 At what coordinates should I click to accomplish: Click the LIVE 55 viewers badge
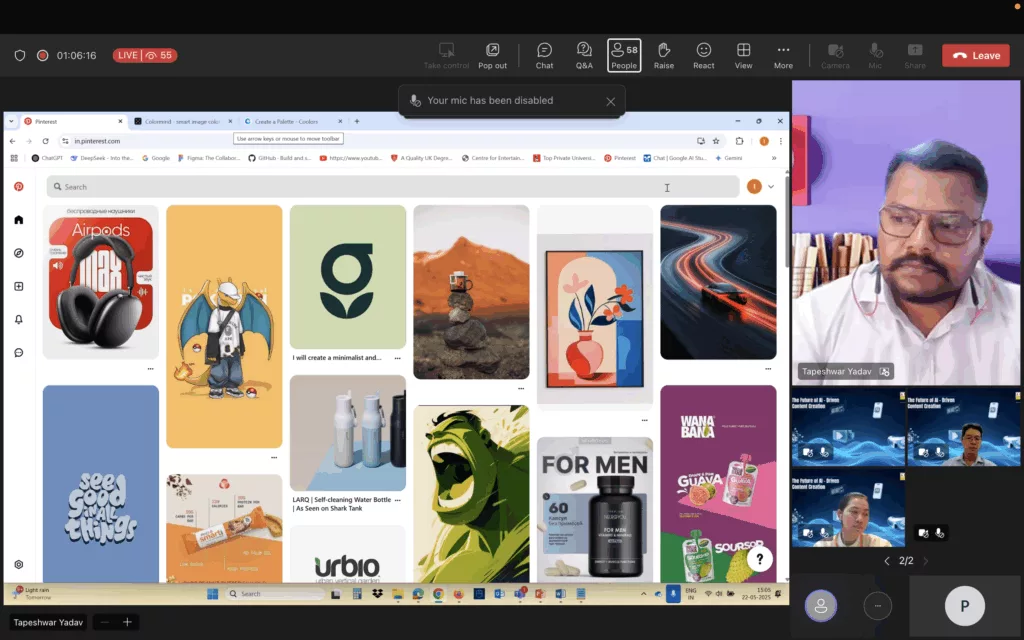click(144, 56)
